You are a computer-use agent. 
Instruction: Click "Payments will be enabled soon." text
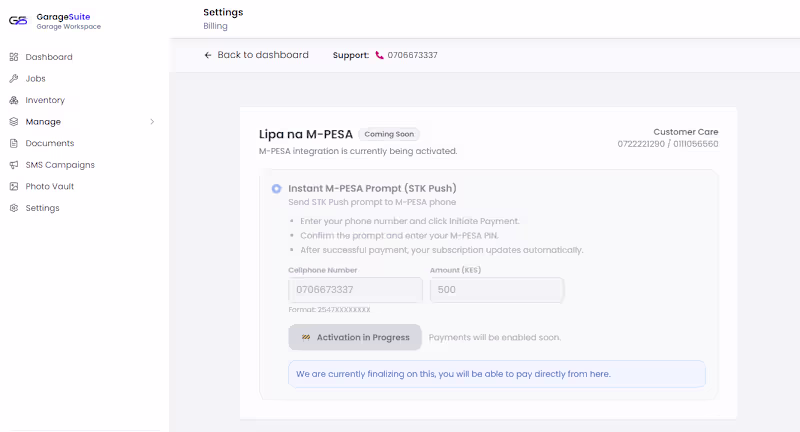coord(494,337)
